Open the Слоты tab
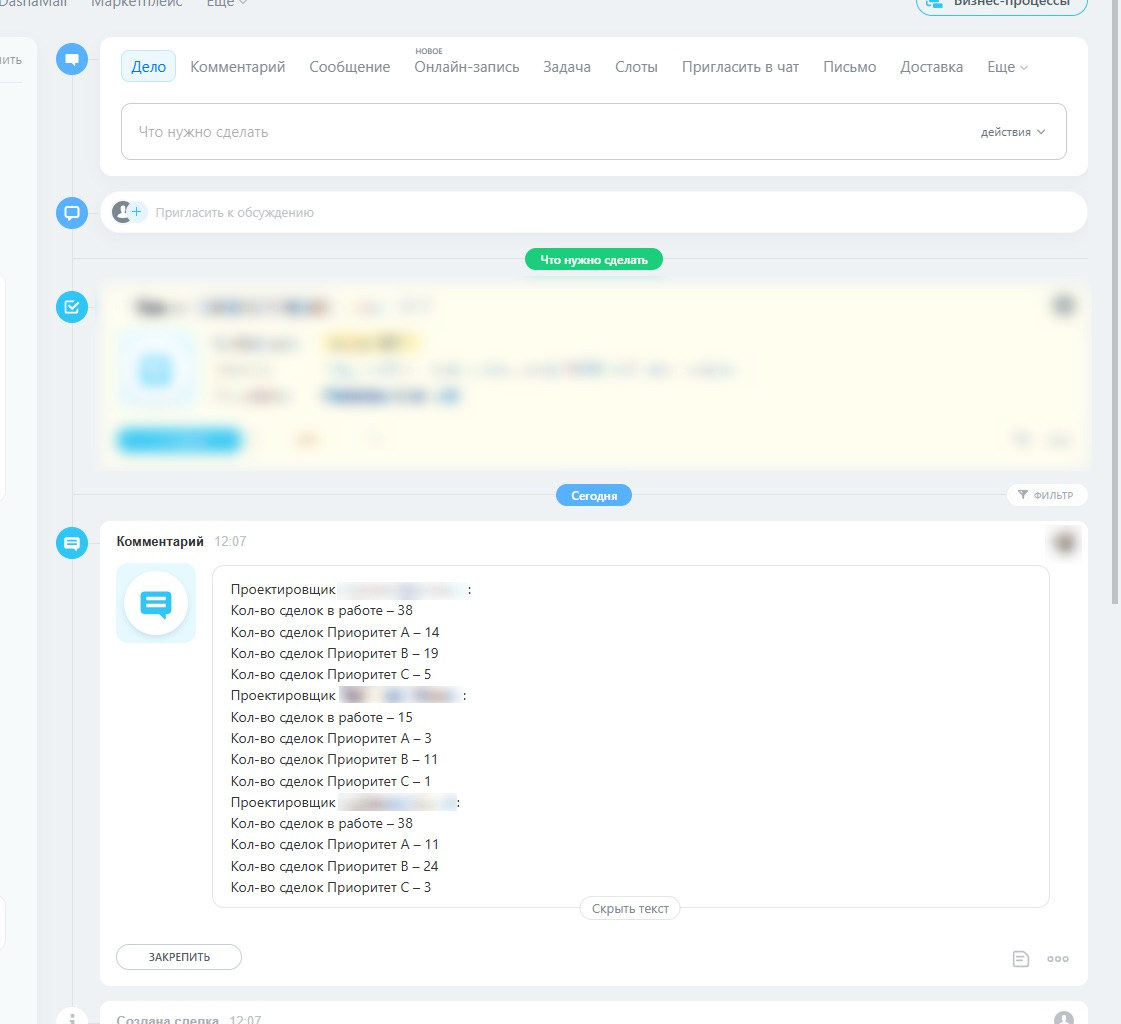Viewport: 1121px width, 1024px height. [x=636, y=67]
